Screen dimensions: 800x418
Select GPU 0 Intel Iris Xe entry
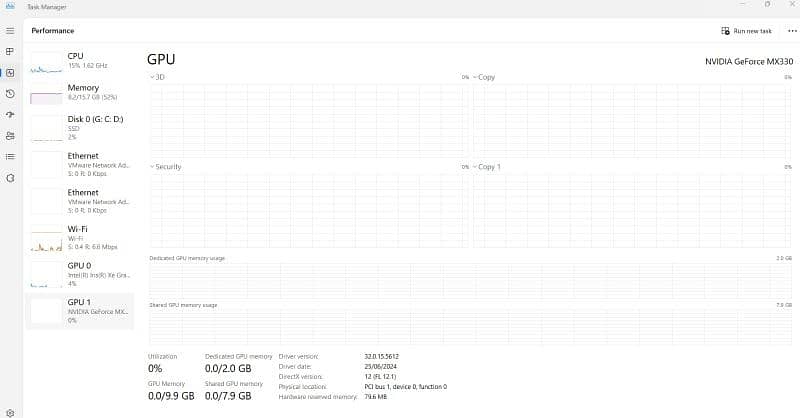click(80, 273)
